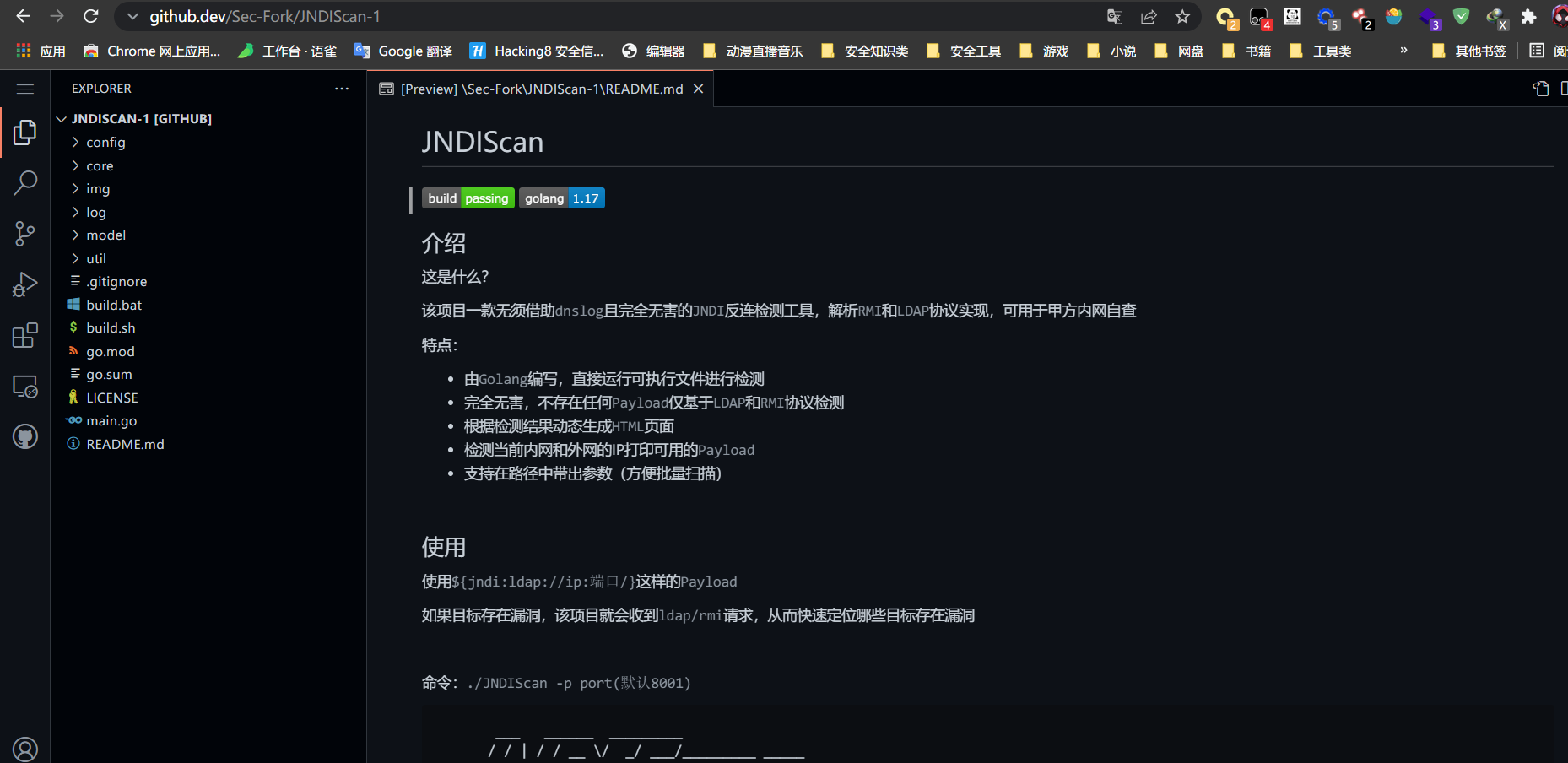Open the Accounts icon at sidebar bottom
The height and width of the screenshot is (763, 1568).
coord(25,749)
